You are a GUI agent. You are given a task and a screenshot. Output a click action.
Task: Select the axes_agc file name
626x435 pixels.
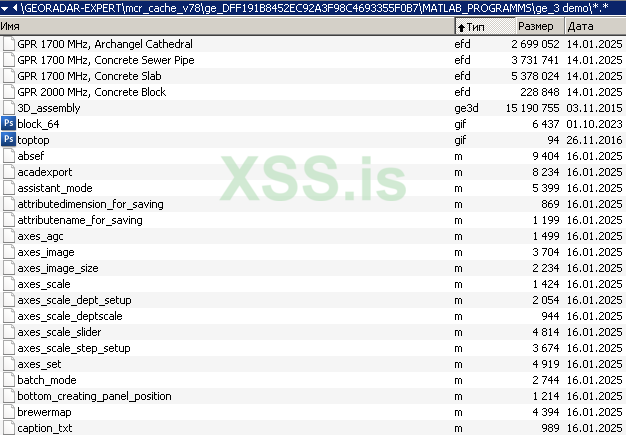point(40,236)
